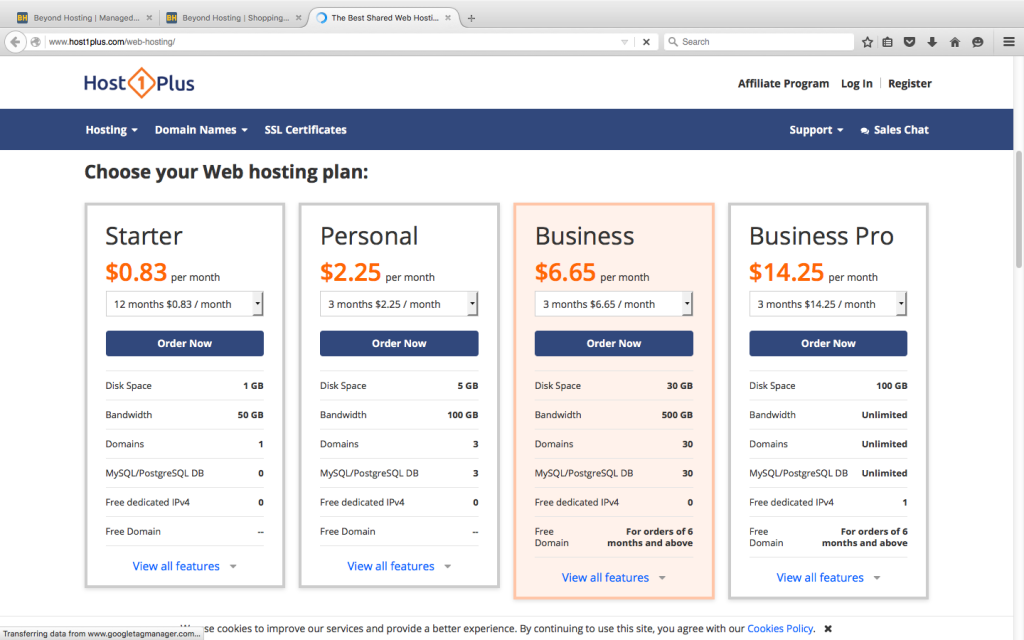Open URL history dropdown arrow
Viewport: 1024px width, 640px height.
coord(624,42)
